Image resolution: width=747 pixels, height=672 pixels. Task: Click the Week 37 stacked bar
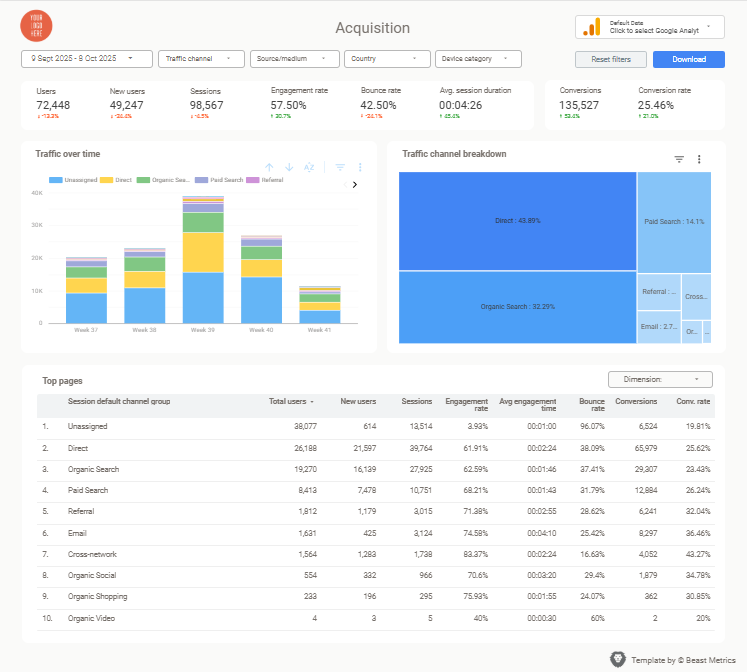point(86,291)
